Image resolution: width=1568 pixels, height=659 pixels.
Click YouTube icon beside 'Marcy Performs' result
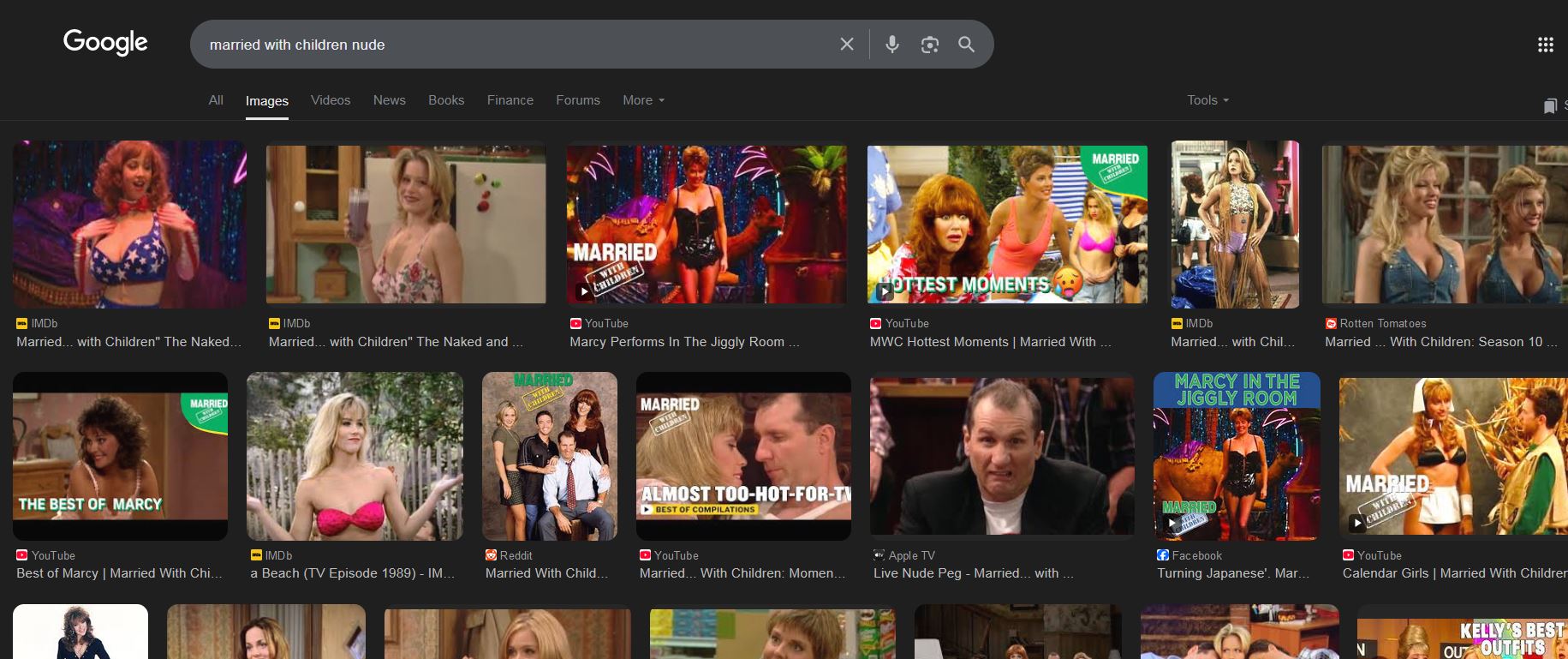tap(575, 324)
